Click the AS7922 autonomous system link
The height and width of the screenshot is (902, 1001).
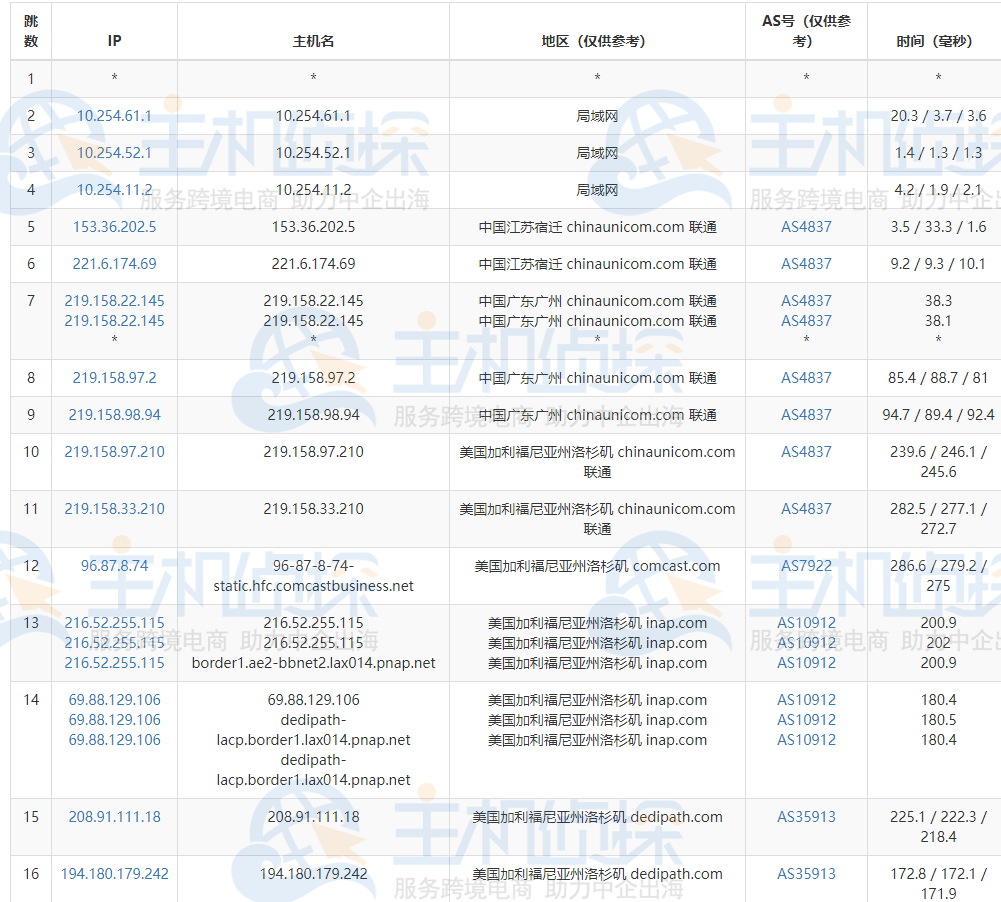pos(806,565)
